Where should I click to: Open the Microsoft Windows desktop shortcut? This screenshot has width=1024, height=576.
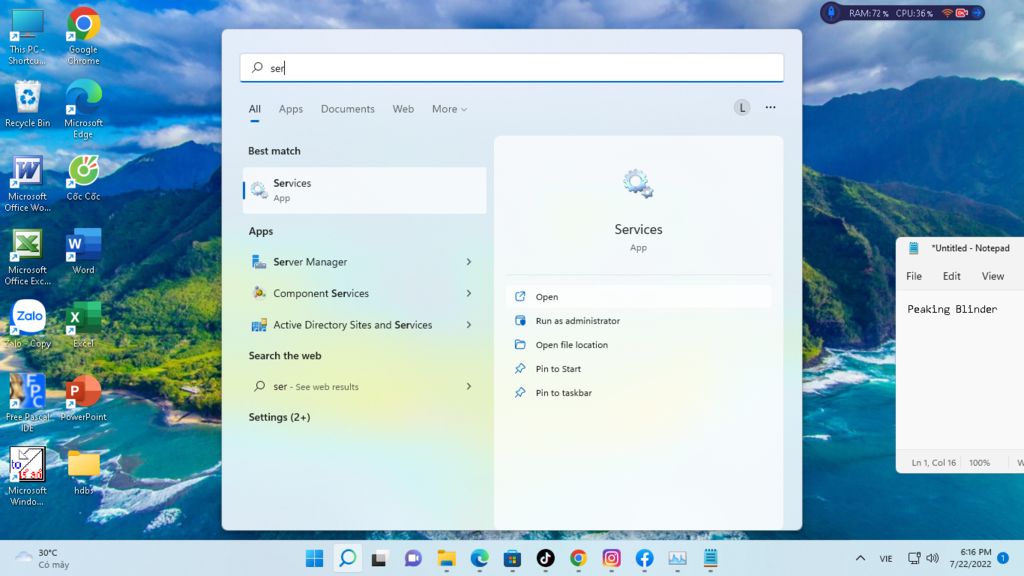click(27, 477)
